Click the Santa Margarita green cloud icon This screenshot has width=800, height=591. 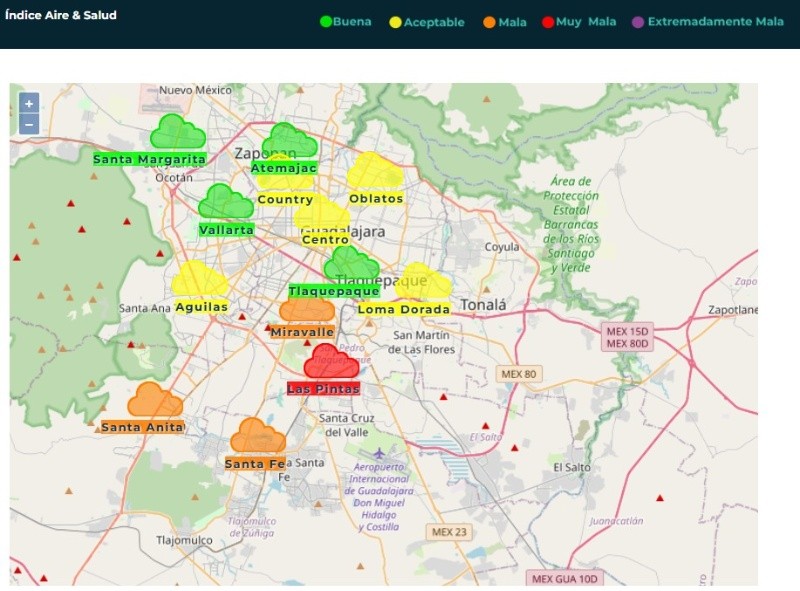[177, 132]
